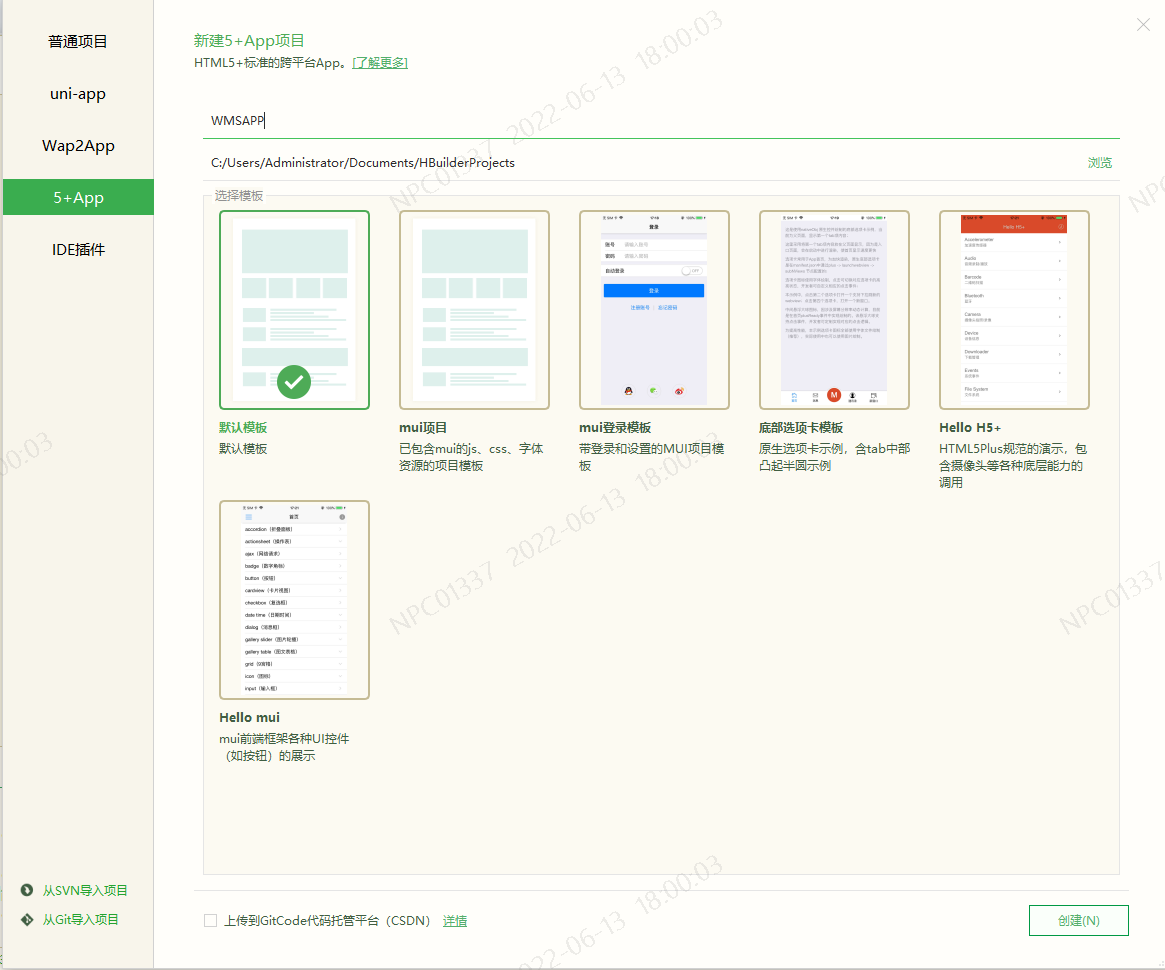Close the new project dialog
1165x970 pixels.
point(1143,25)
